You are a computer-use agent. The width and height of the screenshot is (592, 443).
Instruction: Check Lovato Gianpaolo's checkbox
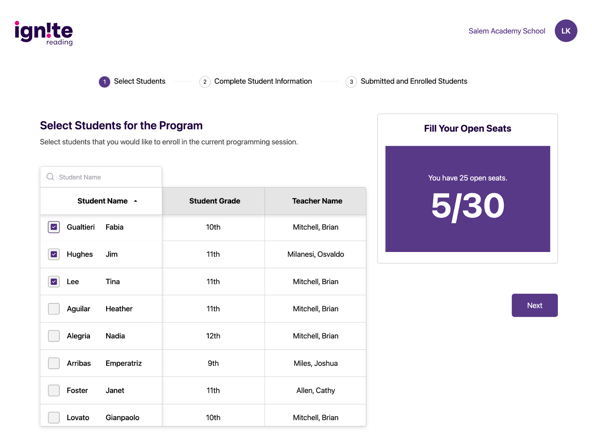[x=54, y=417]
